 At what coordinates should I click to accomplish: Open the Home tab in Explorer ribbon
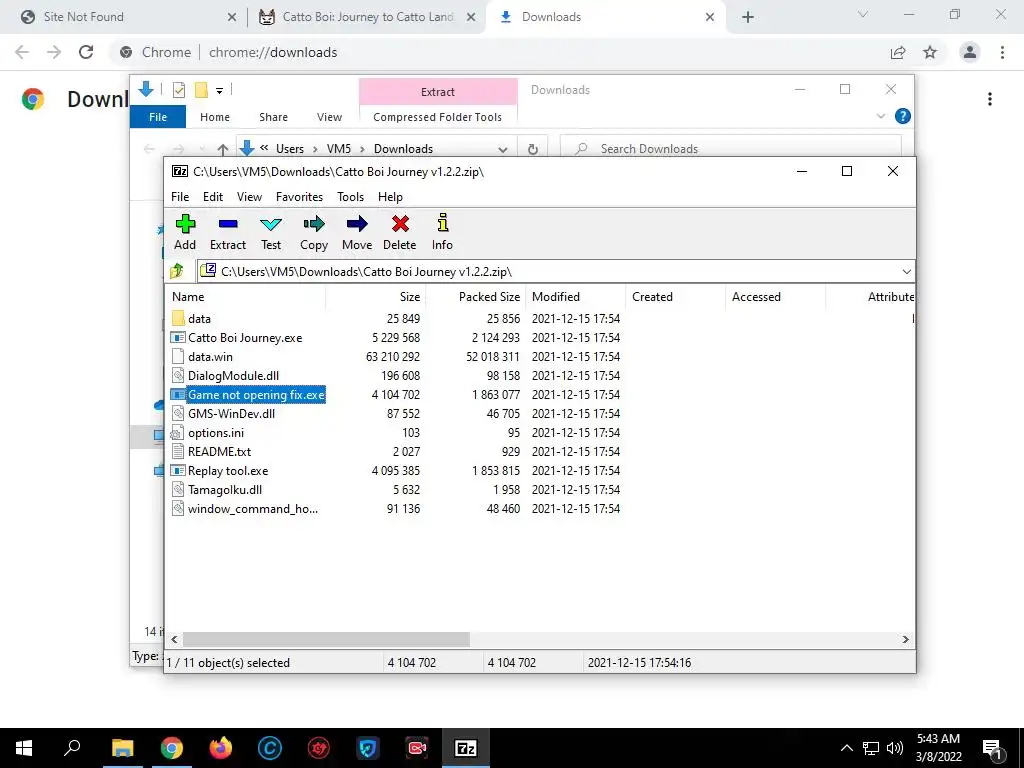[x=215, y=117]
